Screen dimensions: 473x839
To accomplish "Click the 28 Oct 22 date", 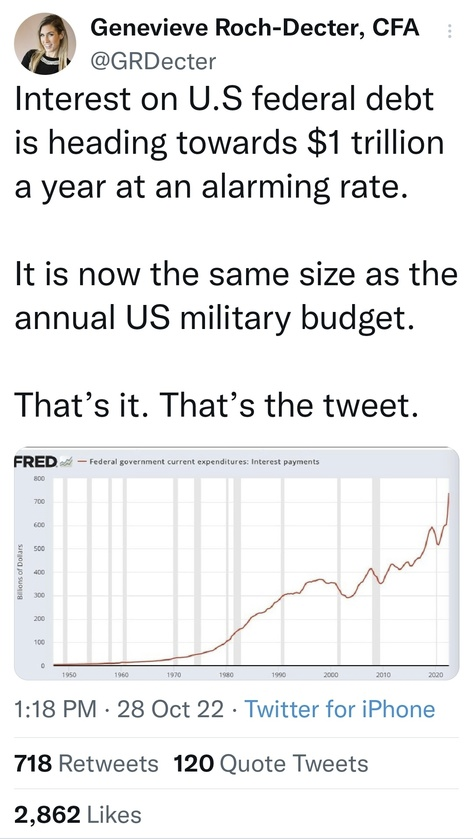I will (170, 710).
